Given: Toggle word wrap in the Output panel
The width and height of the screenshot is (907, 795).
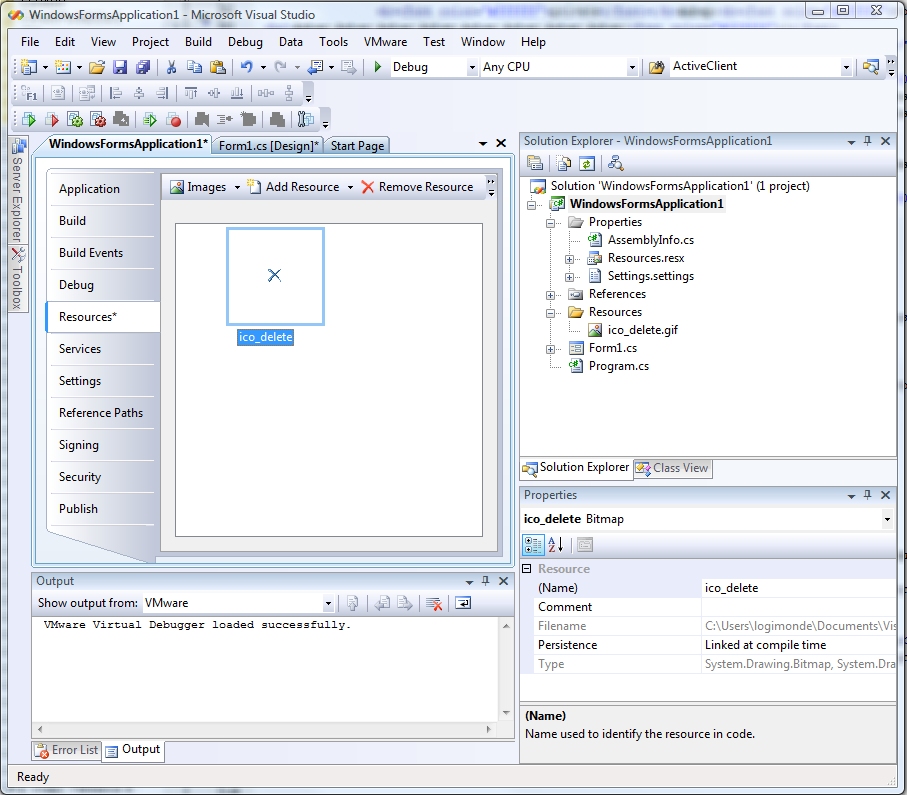Looking at the screenshot, I should coord(462,603).
